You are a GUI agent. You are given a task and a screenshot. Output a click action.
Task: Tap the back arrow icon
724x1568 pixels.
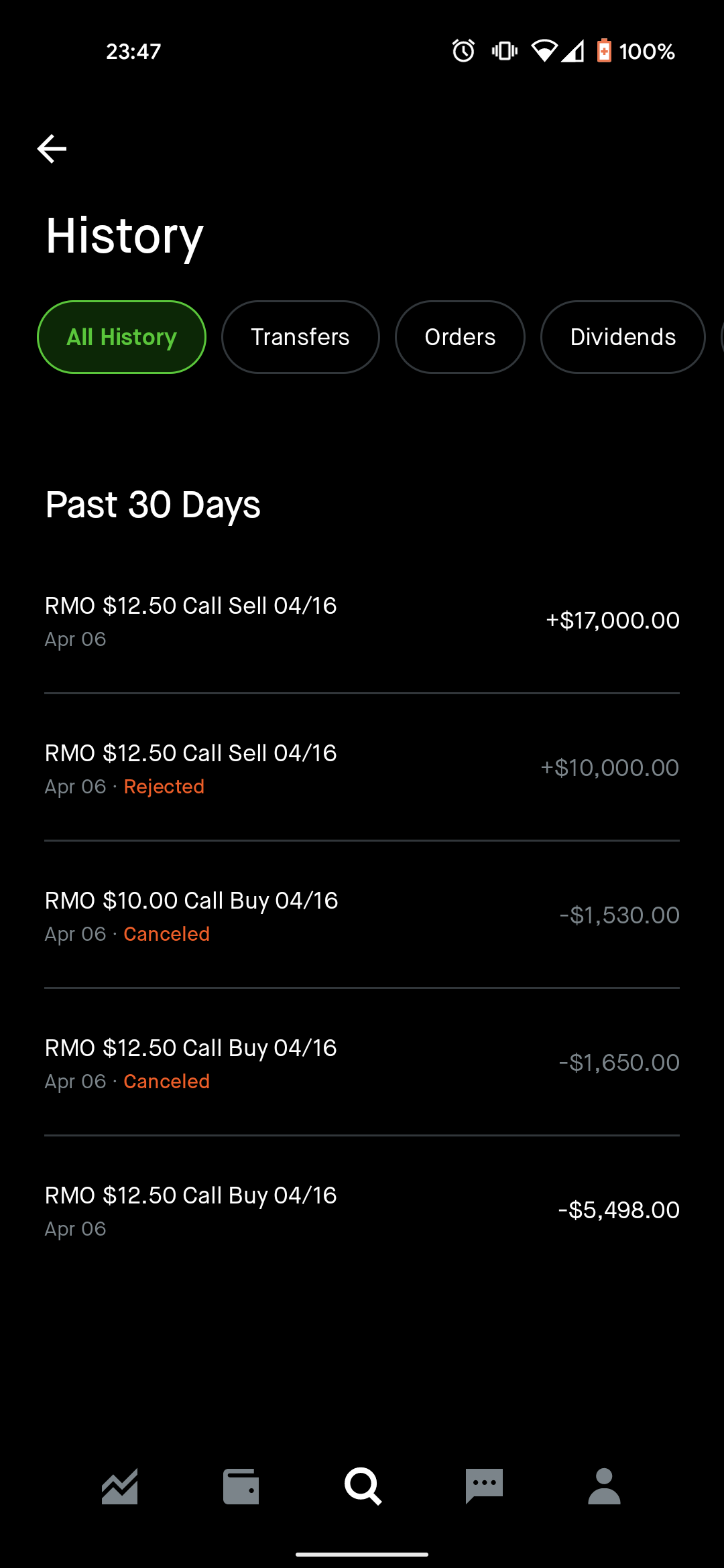click(x=52, y=149)
